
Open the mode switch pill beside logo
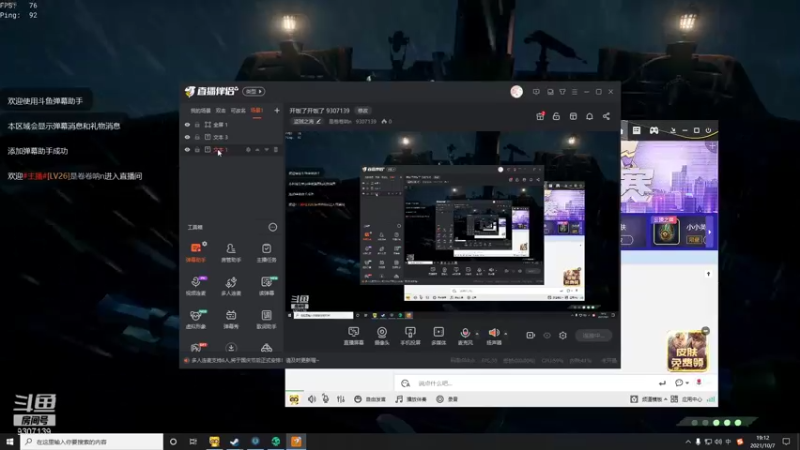(x=254, y=91)
